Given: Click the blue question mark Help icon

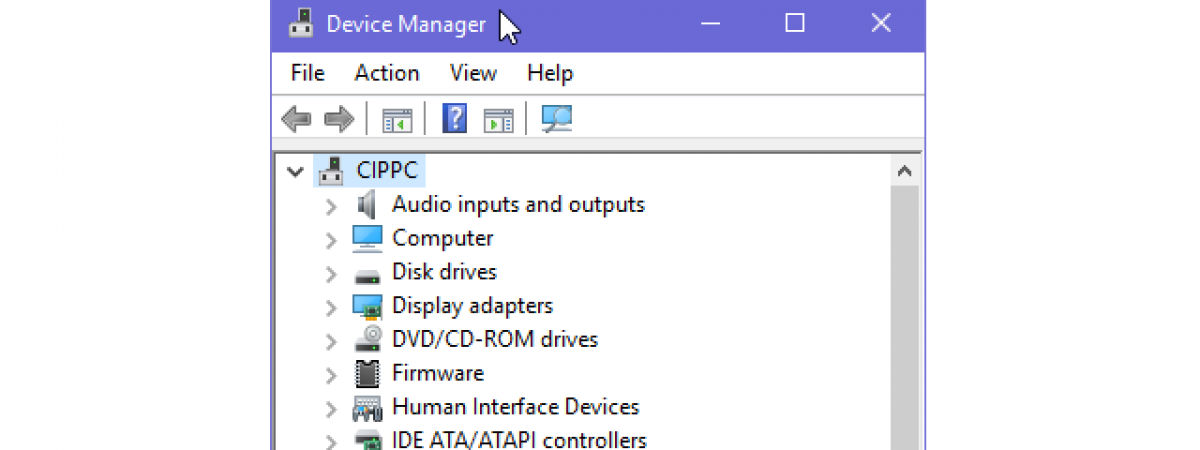Looking at the screenshot, I should point(454,119).
